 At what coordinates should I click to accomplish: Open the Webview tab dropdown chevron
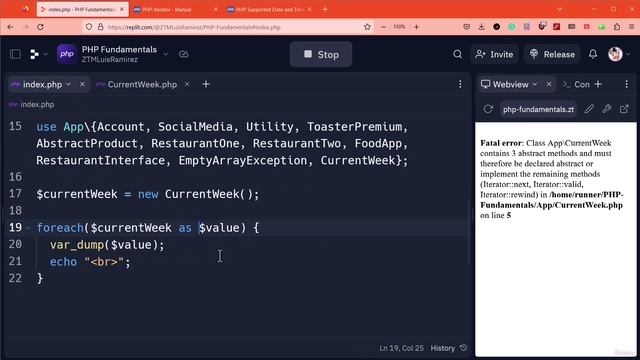point(535,84)
